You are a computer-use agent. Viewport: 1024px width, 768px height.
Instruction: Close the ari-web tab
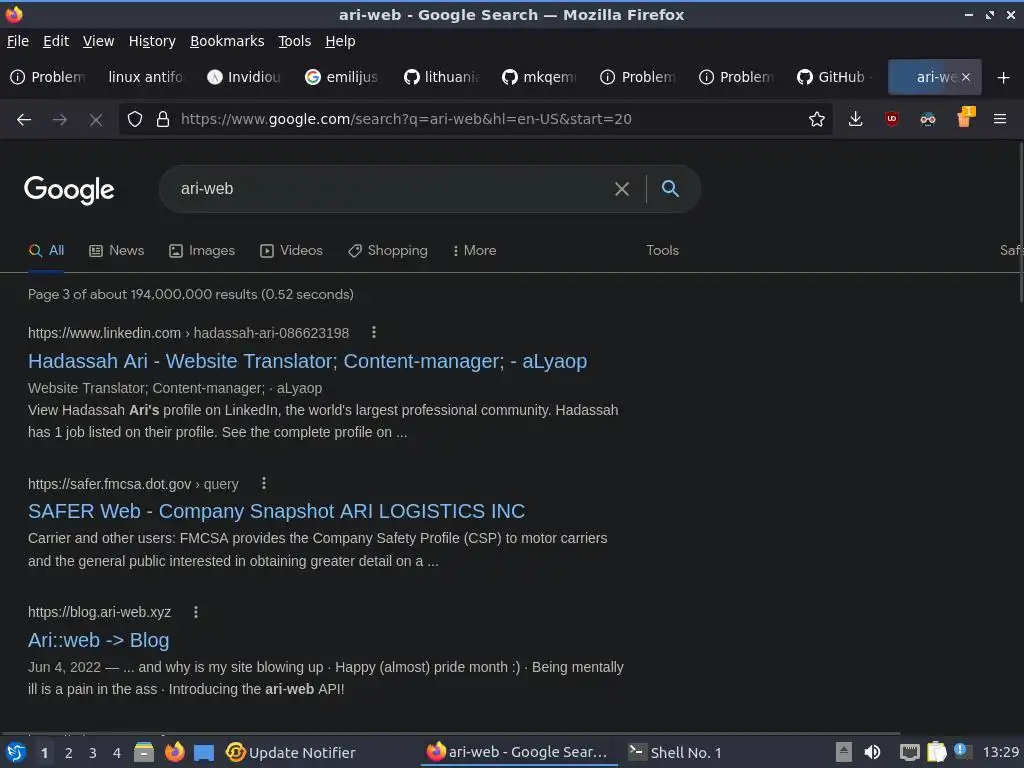pos(966,77)
